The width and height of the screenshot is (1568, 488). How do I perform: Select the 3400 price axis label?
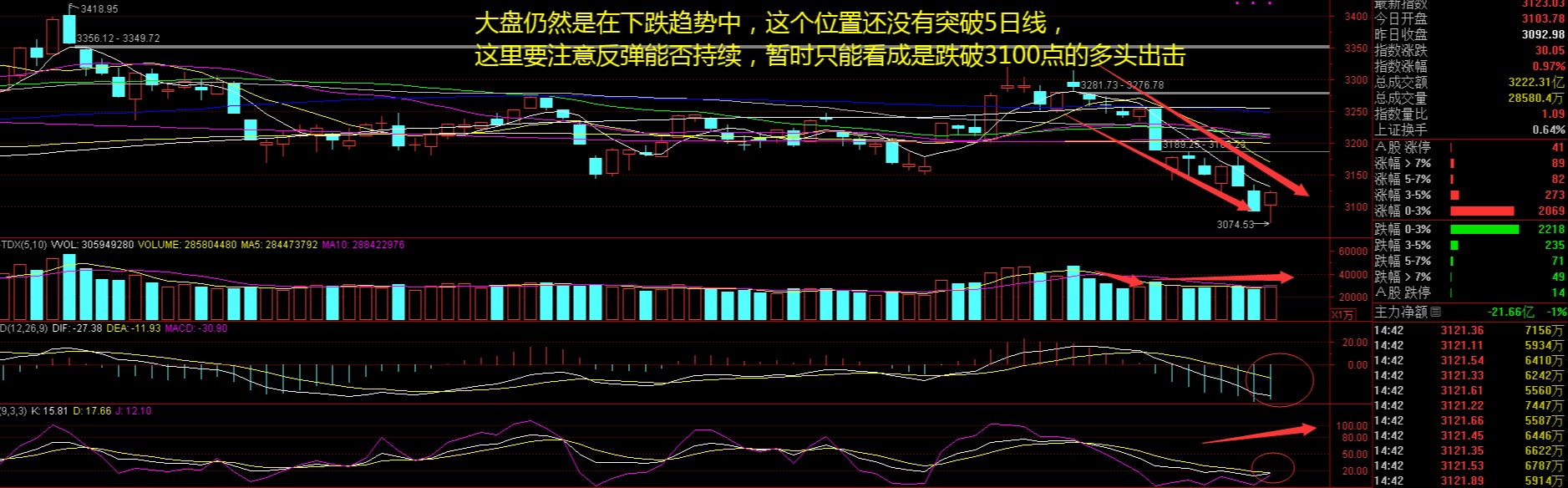click(1356, 17)
